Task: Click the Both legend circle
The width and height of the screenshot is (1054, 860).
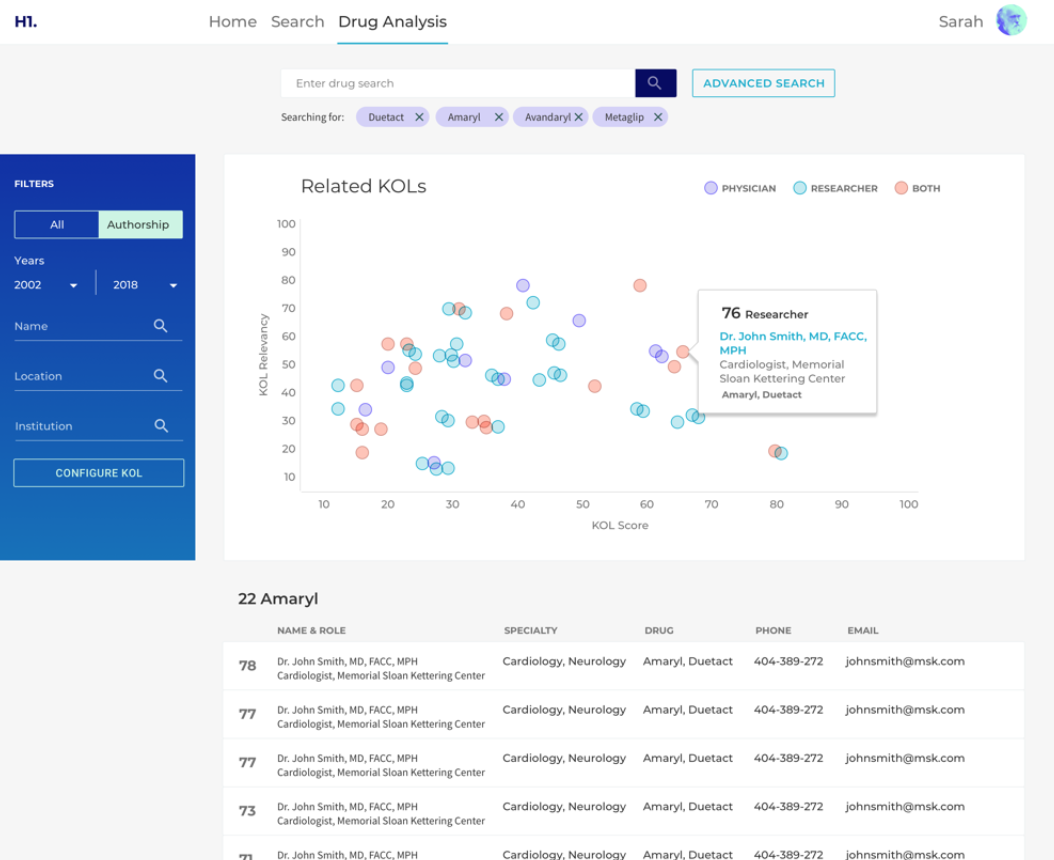Action: click(x=901, y=188)
